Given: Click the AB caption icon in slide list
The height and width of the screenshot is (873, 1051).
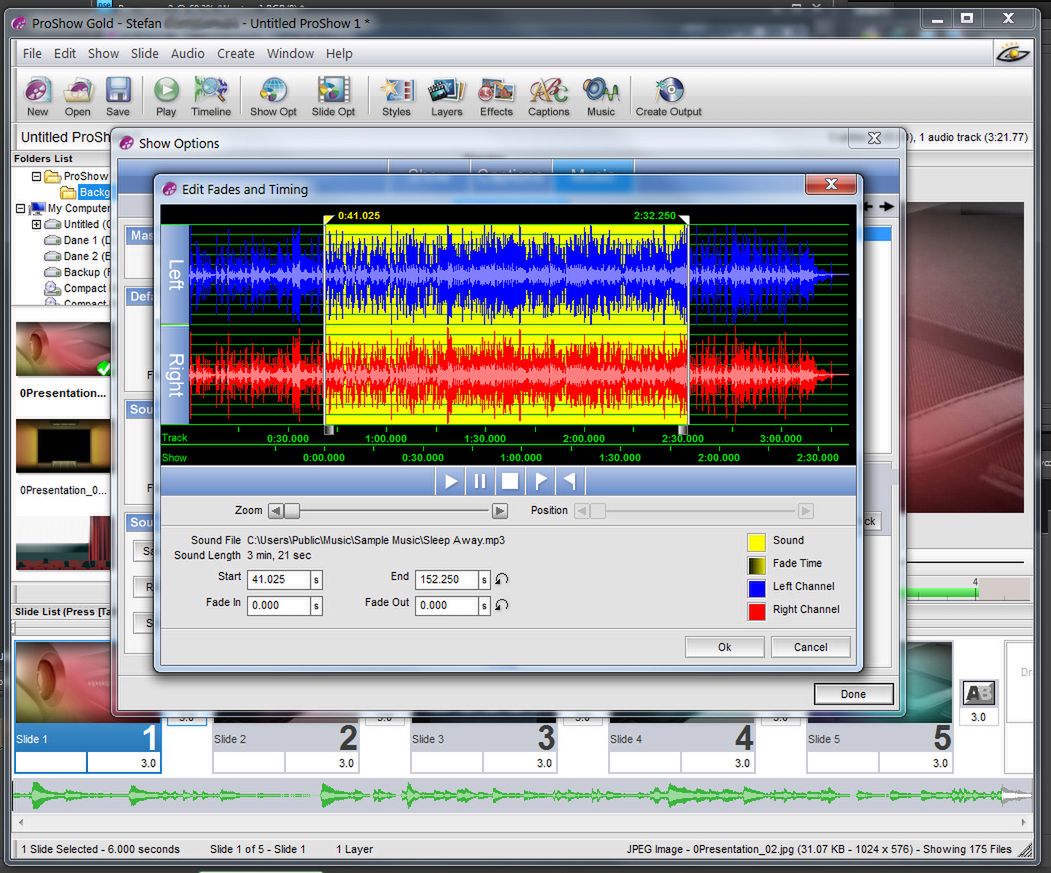Looking at the screenshot, I should tap(978, 693).
